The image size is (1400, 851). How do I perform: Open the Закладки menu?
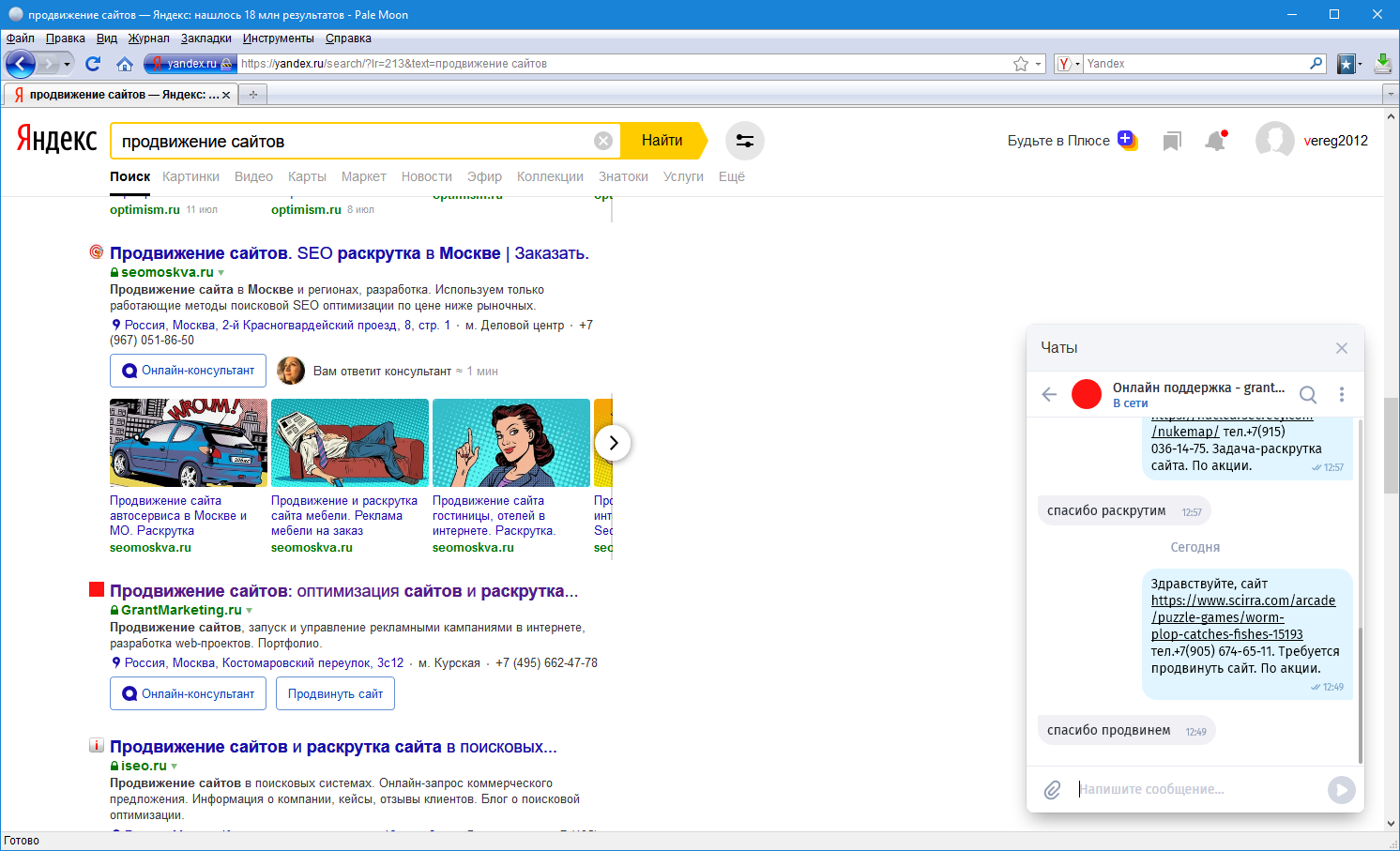[x=206, y=38]
